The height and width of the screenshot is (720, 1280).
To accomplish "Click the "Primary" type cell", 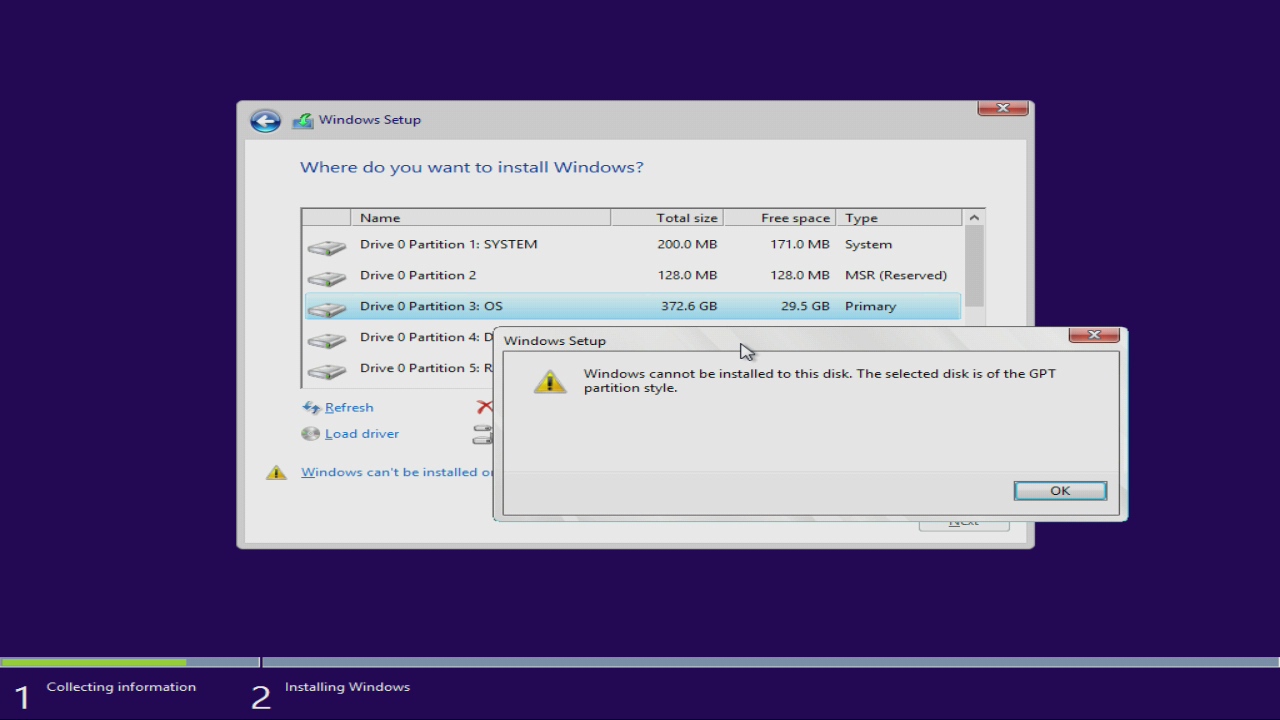I will click(871, 306).
